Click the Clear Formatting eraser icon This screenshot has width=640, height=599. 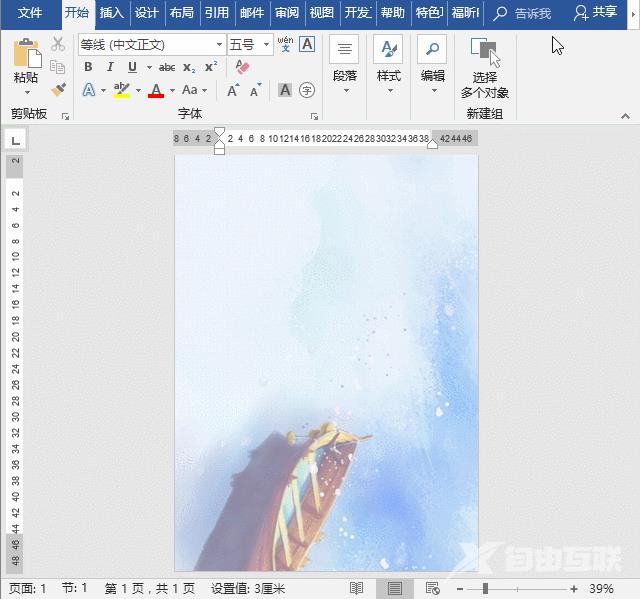click(242, 67)
